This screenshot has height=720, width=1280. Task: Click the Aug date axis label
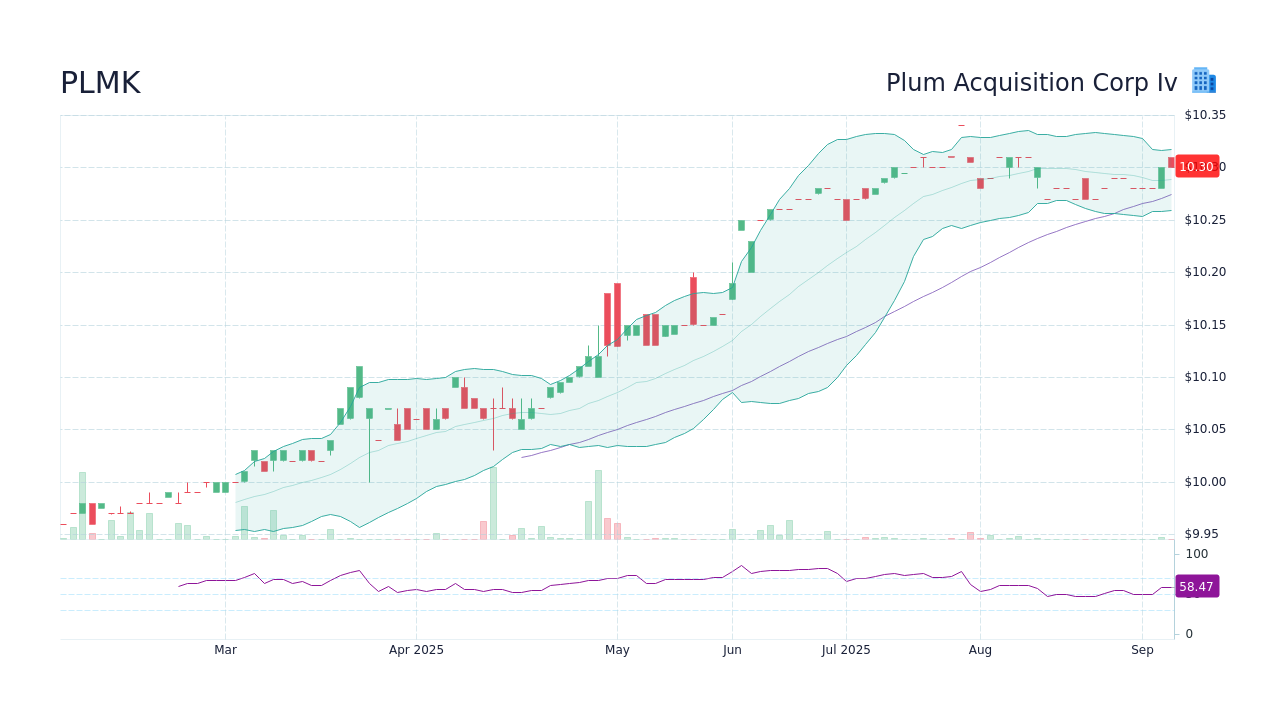[980, 650]
